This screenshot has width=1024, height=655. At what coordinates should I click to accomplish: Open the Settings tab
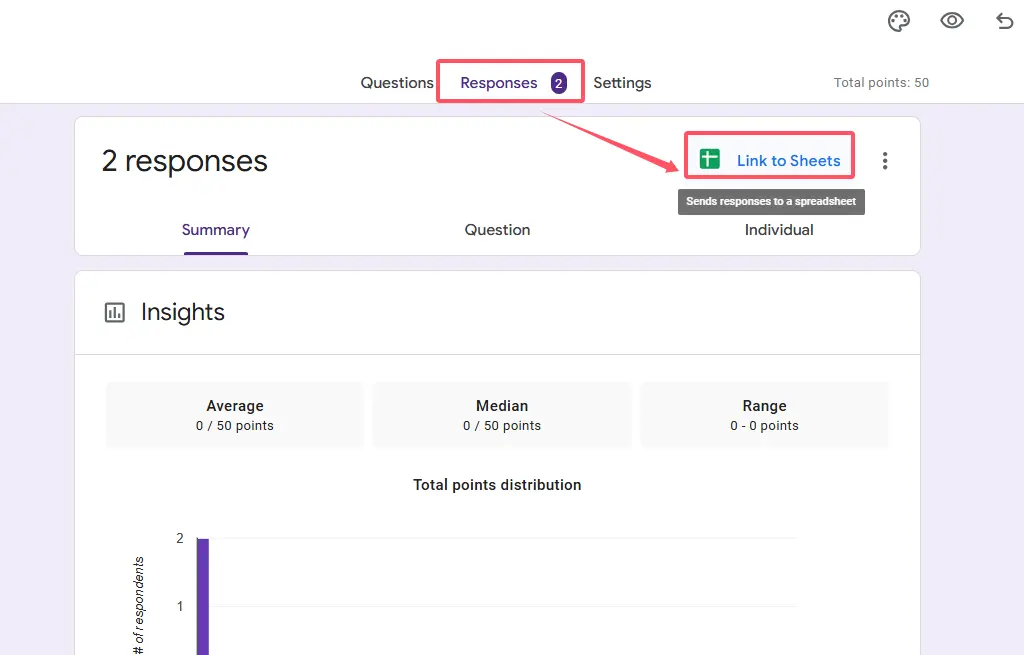click(622, 83)
